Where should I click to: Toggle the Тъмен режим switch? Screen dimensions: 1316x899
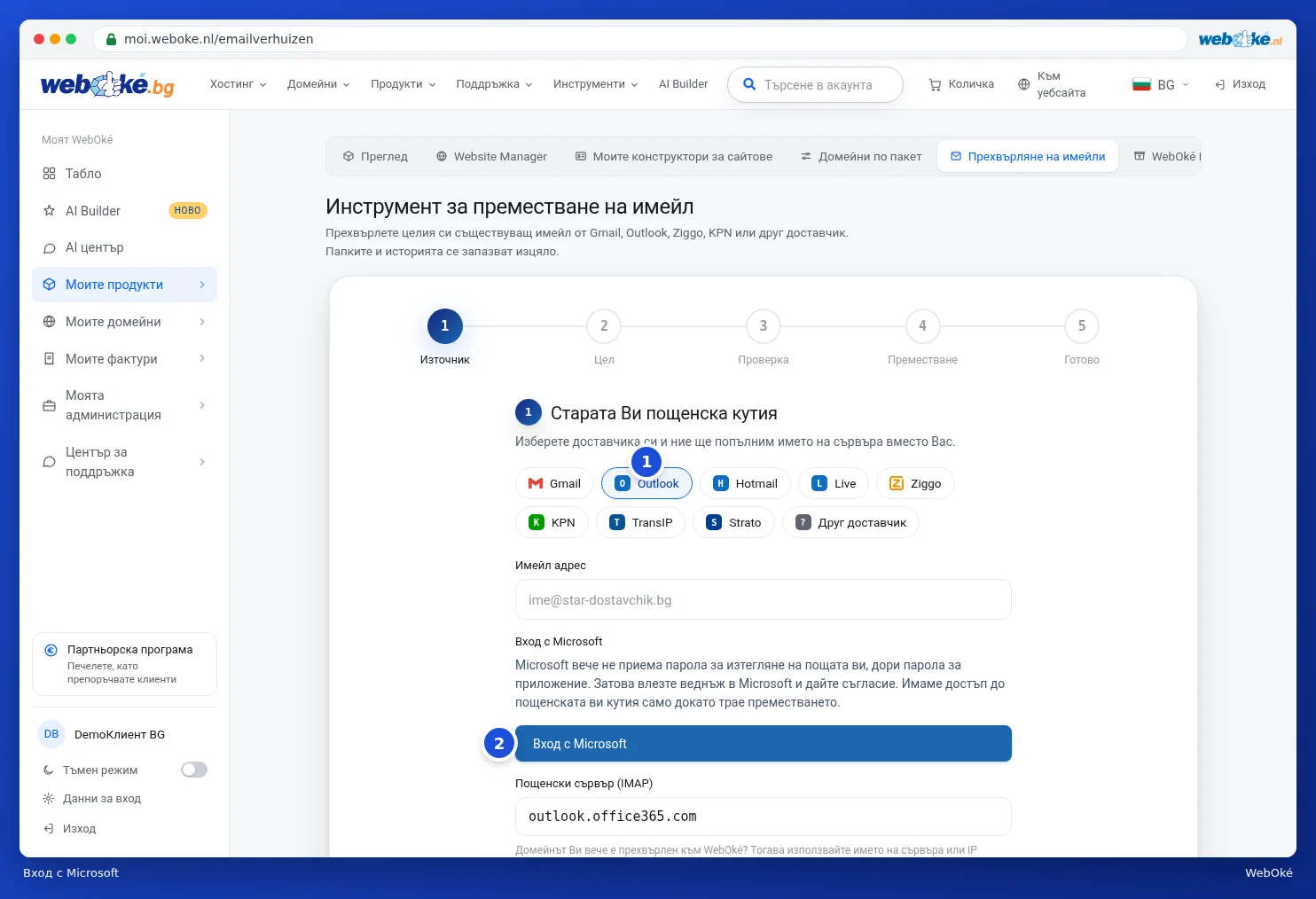pos(194,770)
